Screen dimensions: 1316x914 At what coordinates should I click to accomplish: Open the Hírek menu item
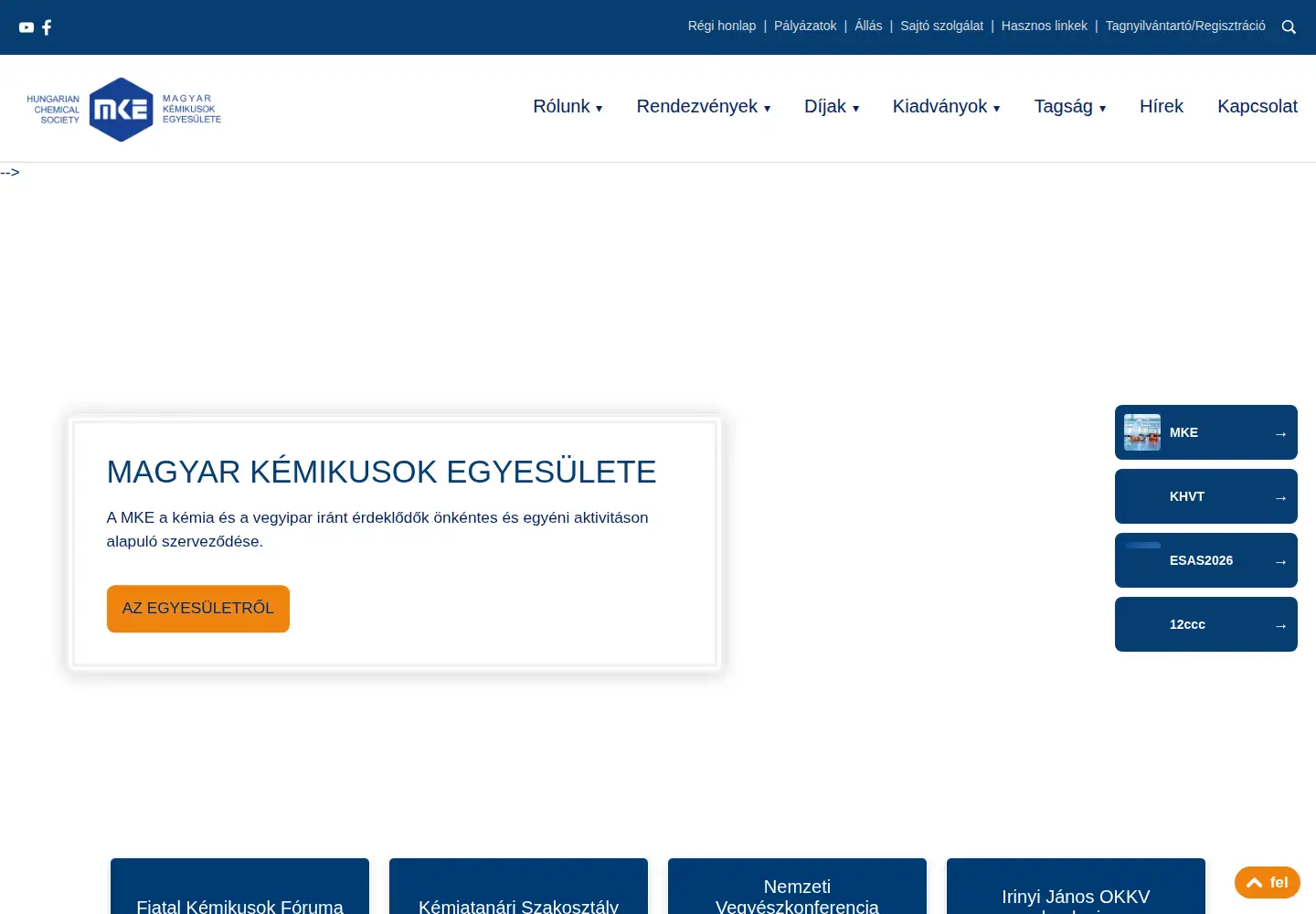pos(1162,107)
